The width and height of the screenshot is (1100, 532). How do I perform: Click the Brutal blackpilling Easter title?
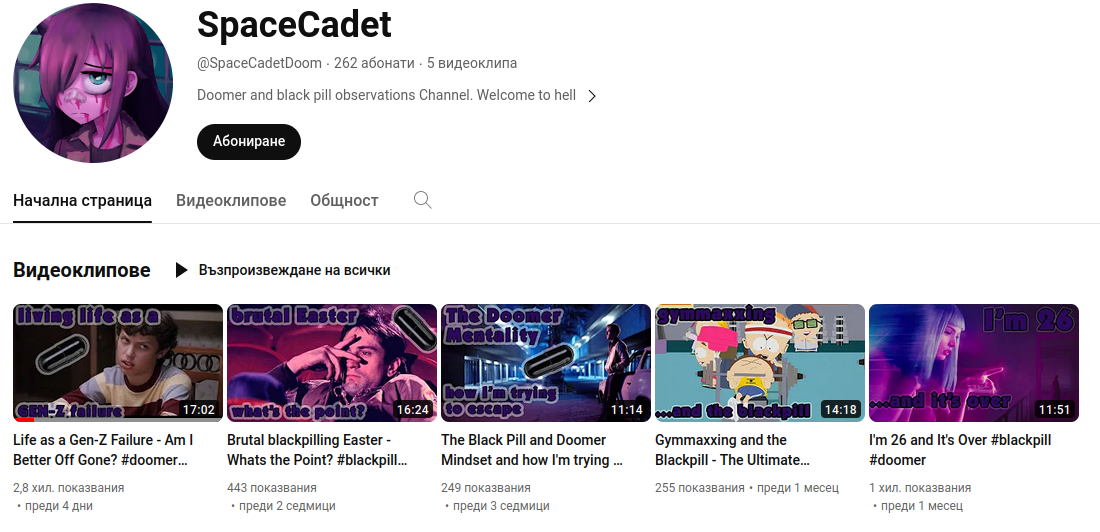[317, 450]
